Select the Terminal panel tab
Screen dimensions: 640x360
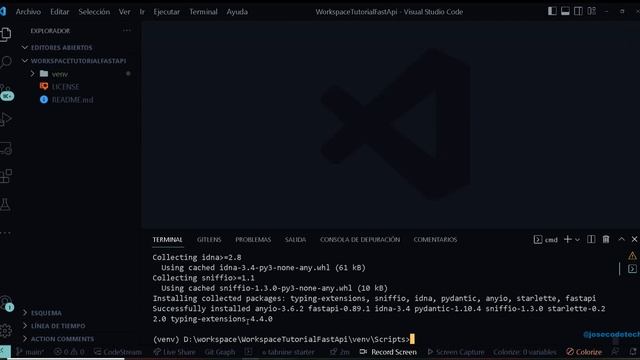coord(167,240)
